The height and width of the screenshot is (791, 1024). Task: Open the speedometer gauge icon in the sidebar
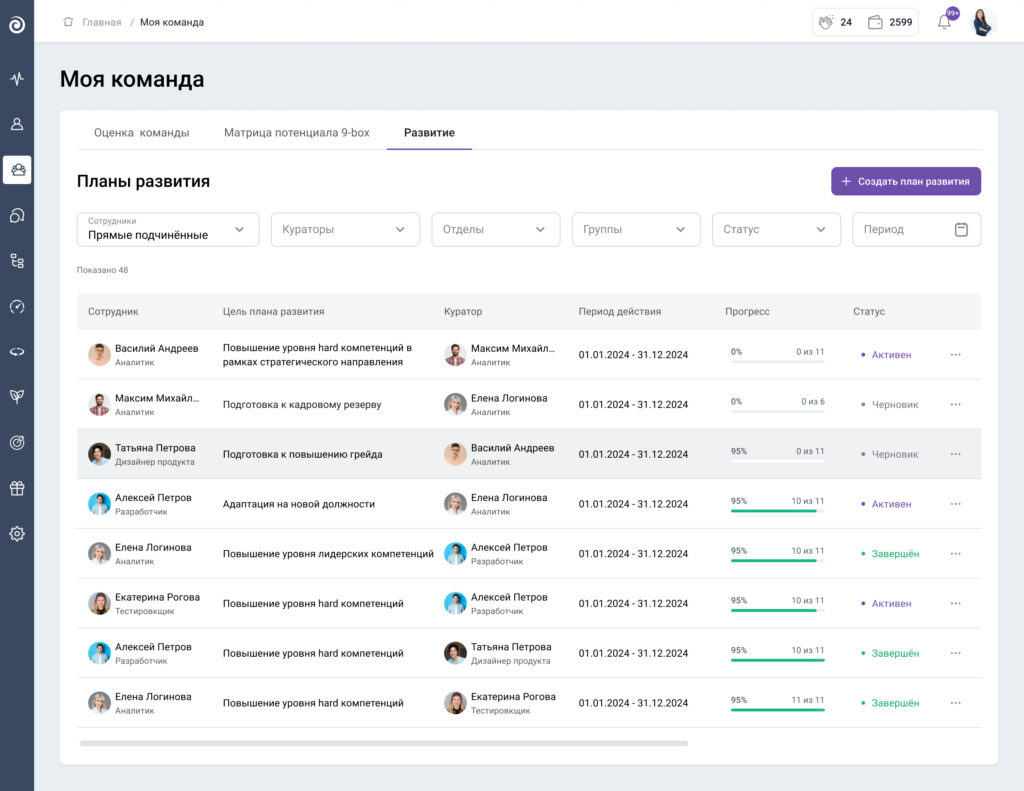coord(17,306)
